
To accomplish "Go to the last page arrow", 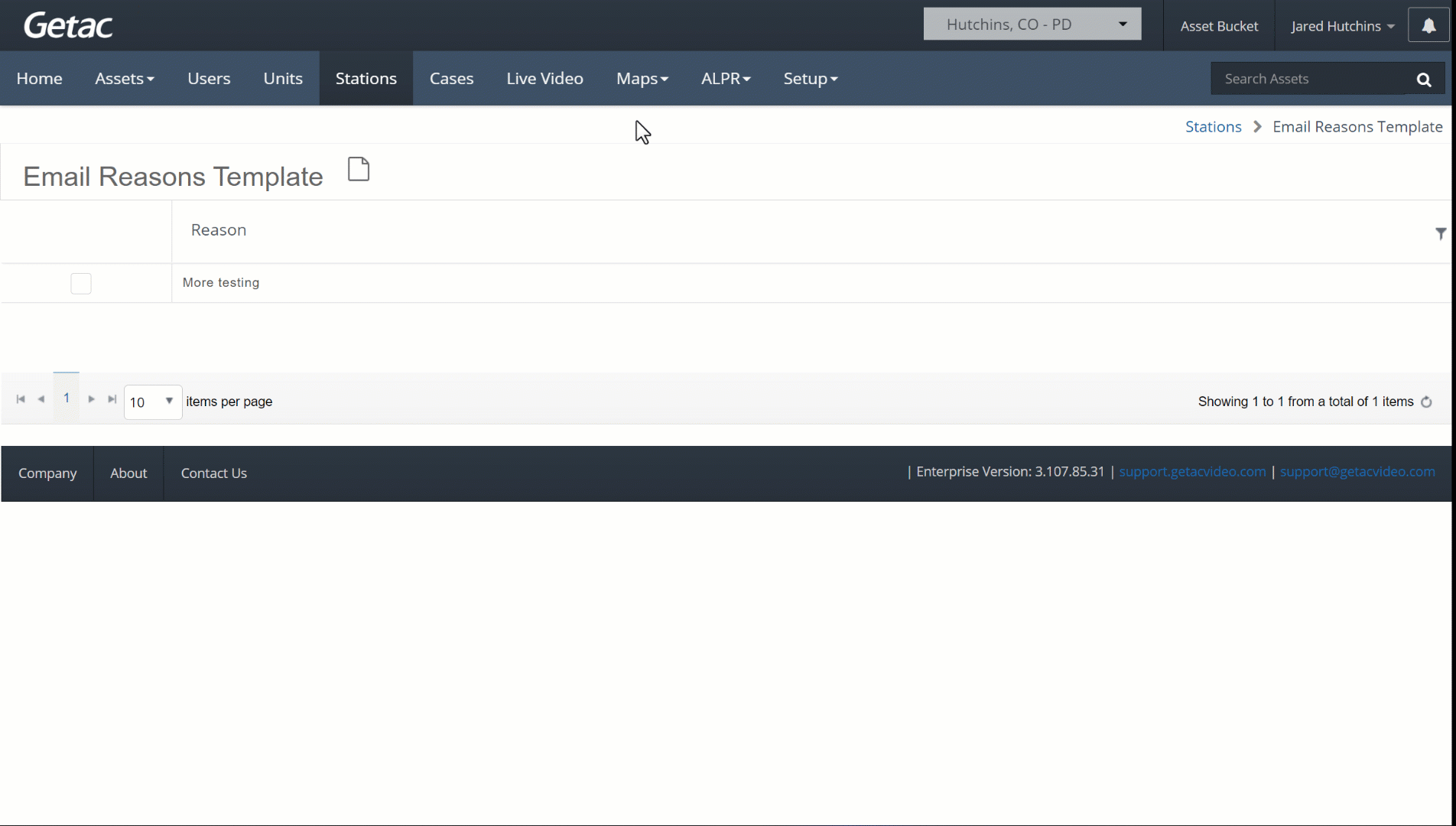I will pos(112,399).
